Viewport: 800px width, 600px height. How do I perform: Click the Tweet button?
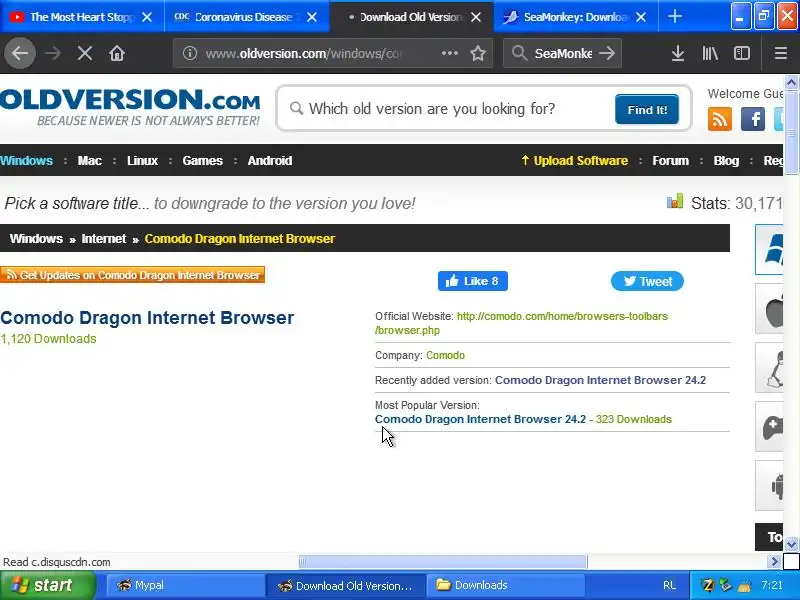[x=647, y=281]
